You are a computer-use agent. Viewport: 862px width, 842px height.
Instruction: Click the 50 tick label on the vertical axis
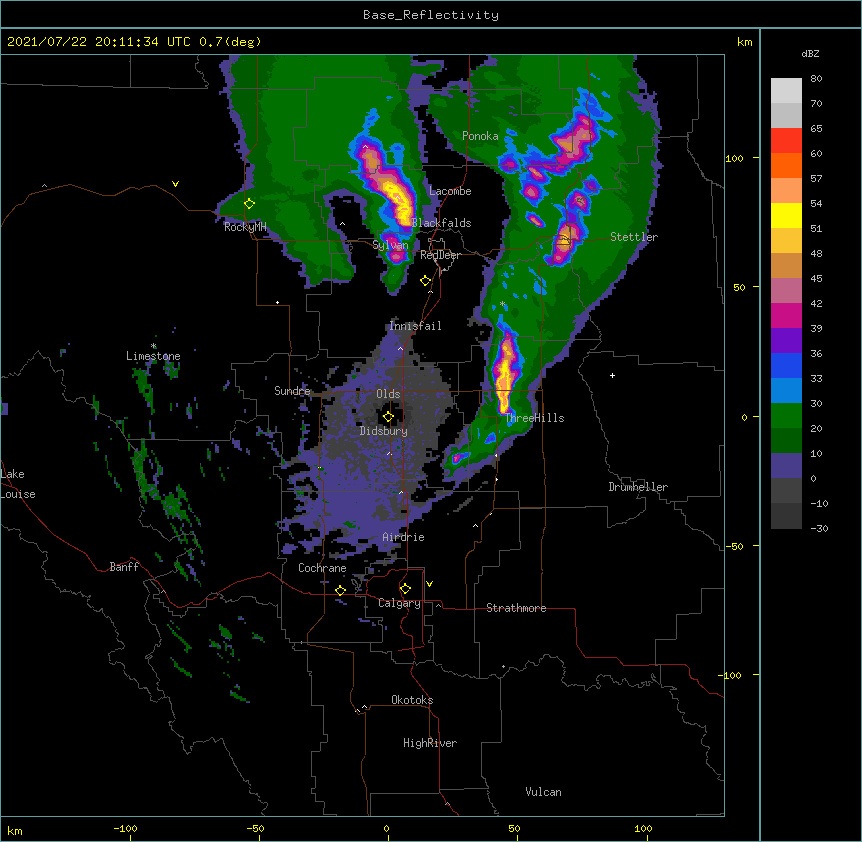point(739,287)
